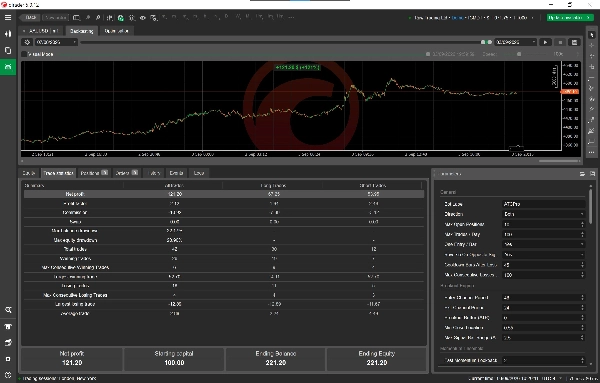Select the Net profit row in statistics
Viewport: 600px width, 383px height.
click(x=224, y=194)
